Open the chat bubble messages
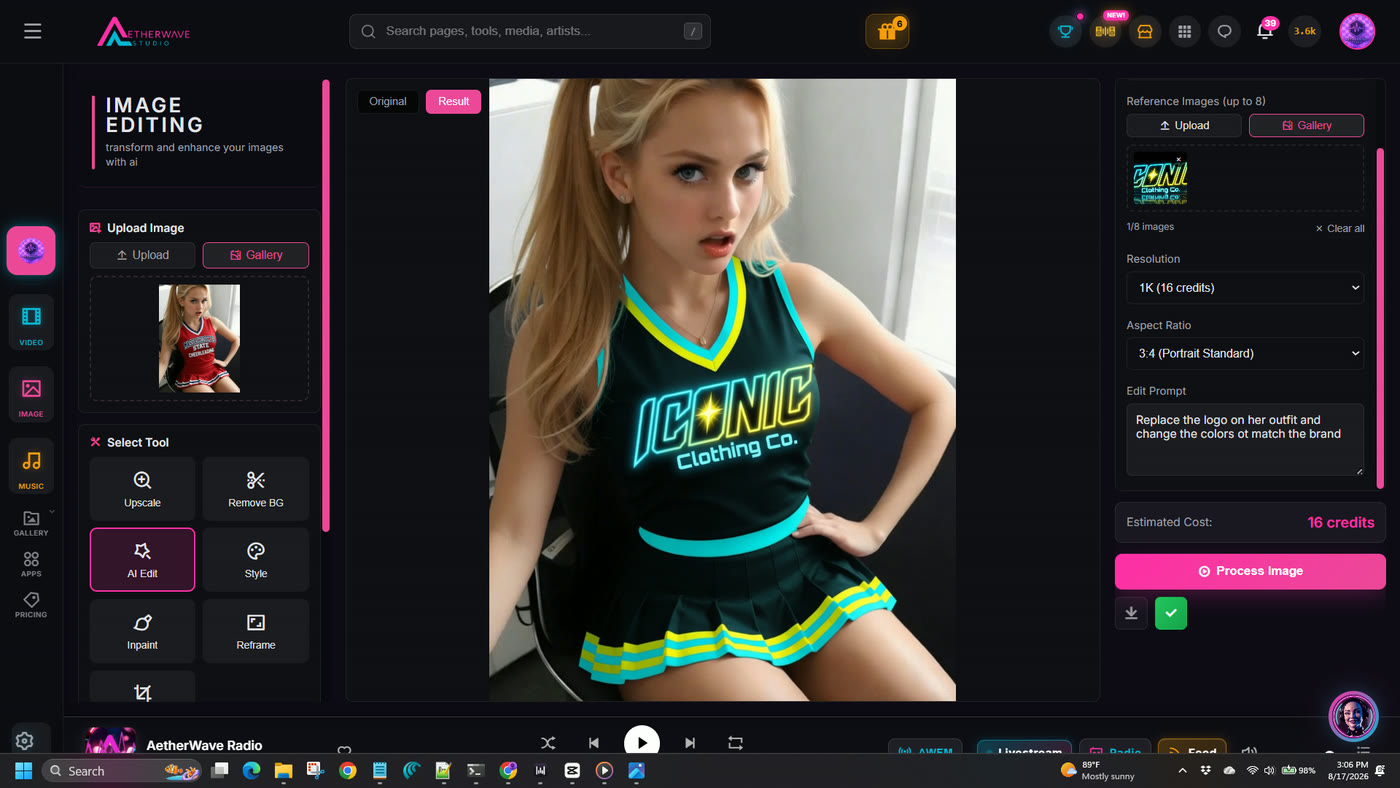Viewport: 1400px width, 788px height. pyautogui.click(x=1225, y=31)
